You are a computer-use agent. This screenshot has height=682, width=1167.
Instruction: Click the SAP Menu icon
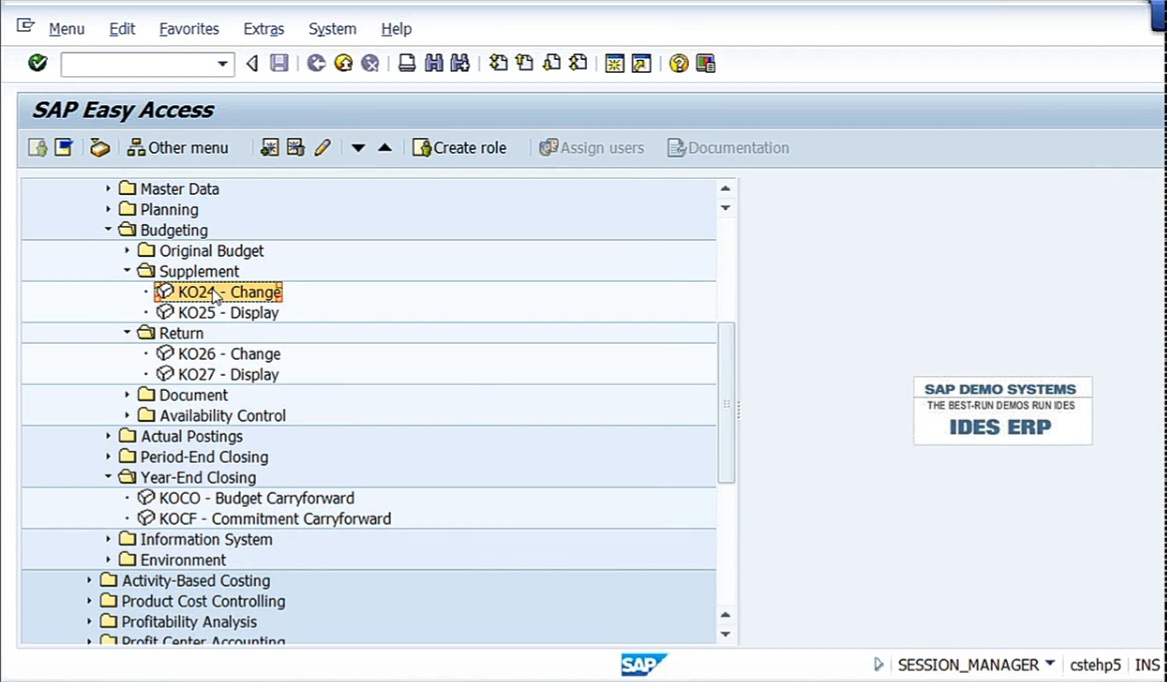coord(64,147)
